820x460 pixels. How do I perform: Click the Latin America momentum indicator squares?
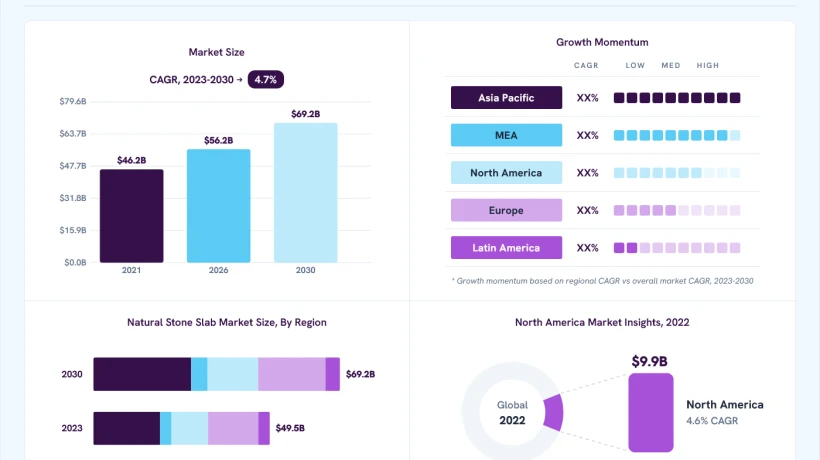(677, 248)
